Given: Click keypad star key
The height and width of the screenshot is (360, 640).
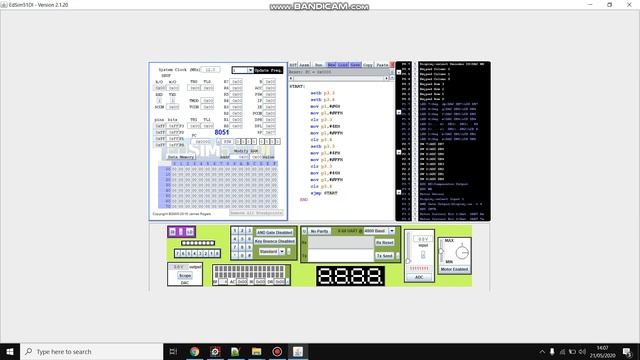Looking at the screenshot, I should tap(235, 255).
